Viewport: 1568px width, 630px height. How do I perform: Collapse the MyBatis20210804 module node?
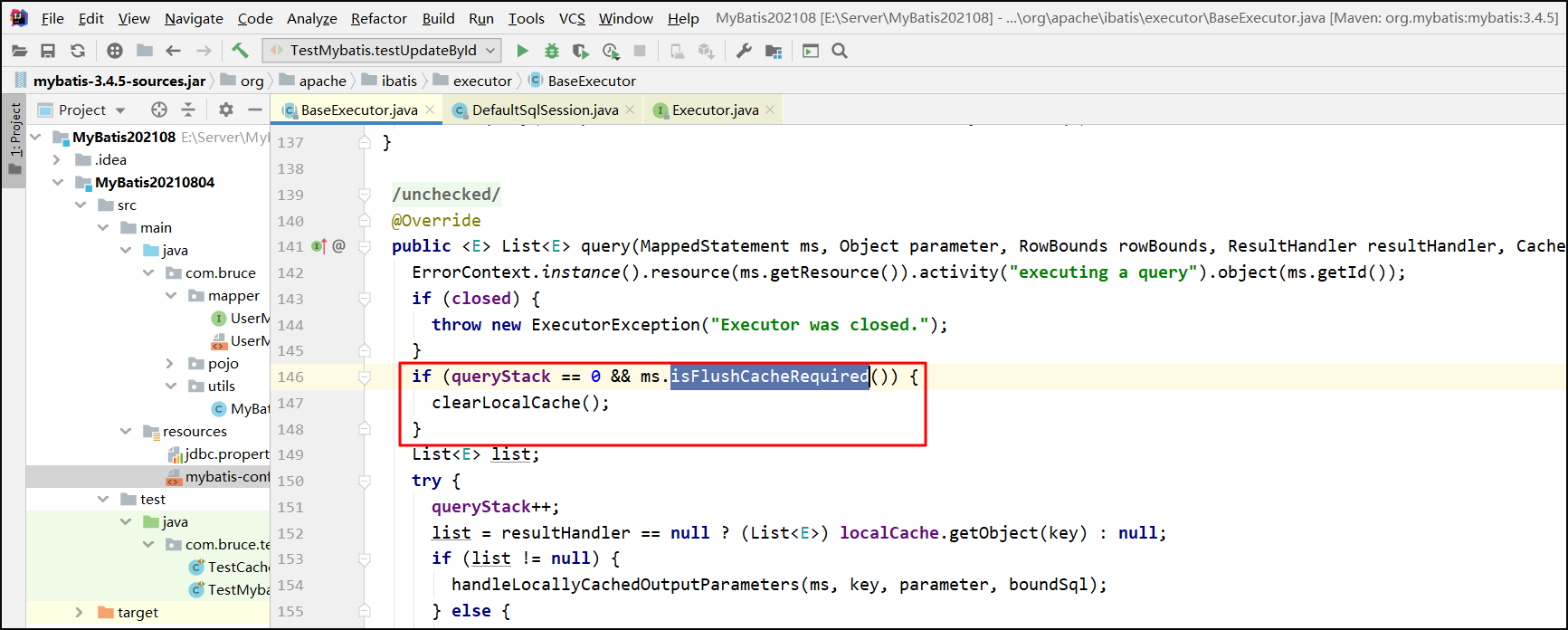pyautogui.click(x=59, y=183)
